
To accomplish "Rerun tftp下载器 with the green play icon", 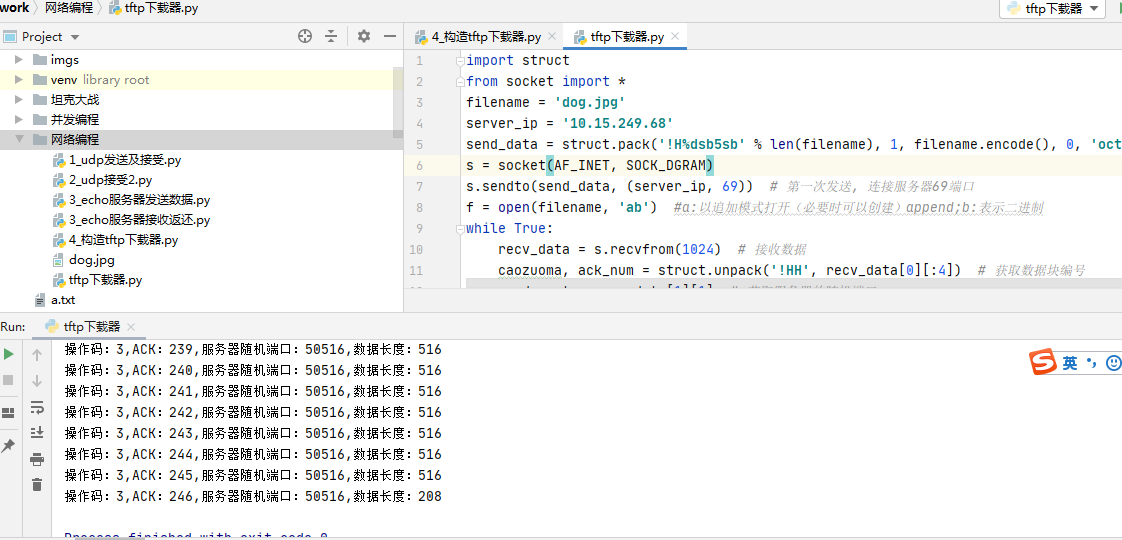I will click(x=9, y=354).
